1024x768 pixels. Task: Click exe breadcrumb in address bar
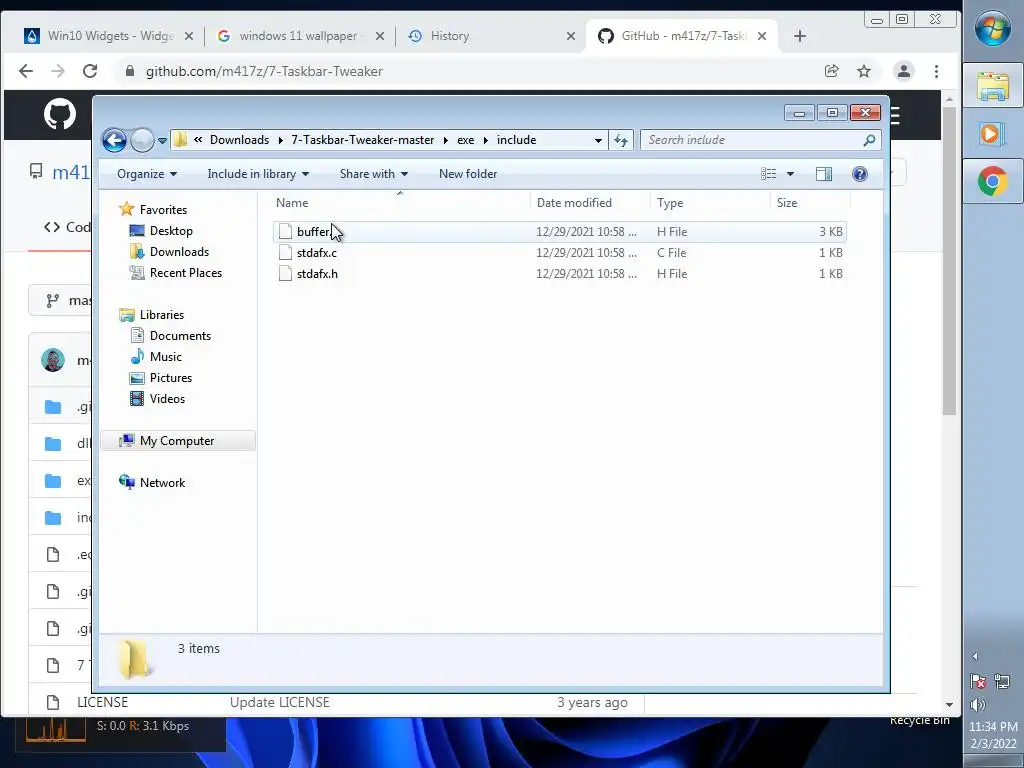(466, 140)
